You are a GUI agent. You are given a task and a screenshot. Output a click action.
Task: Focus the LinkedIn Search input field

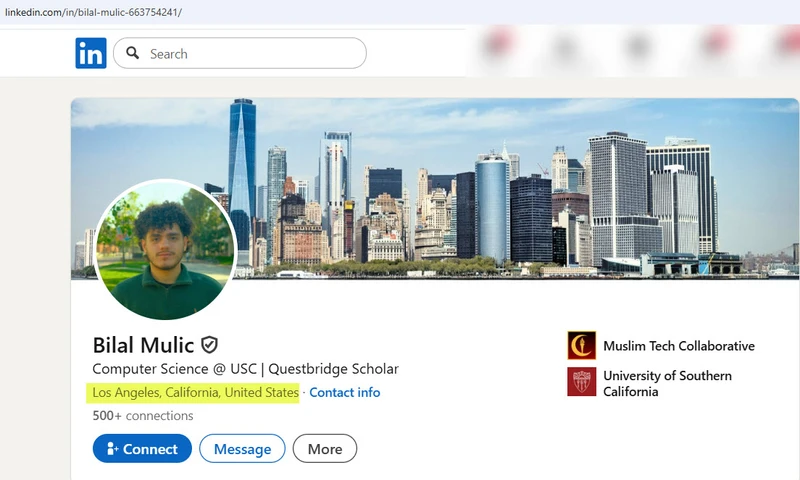pyautogui.click(x=250, y=53)
